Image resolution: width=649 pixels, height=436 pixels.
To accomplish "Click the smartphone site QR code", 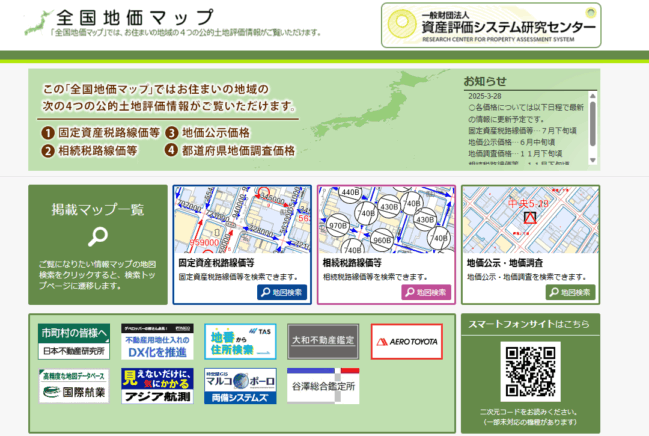I will click(531, 371).
